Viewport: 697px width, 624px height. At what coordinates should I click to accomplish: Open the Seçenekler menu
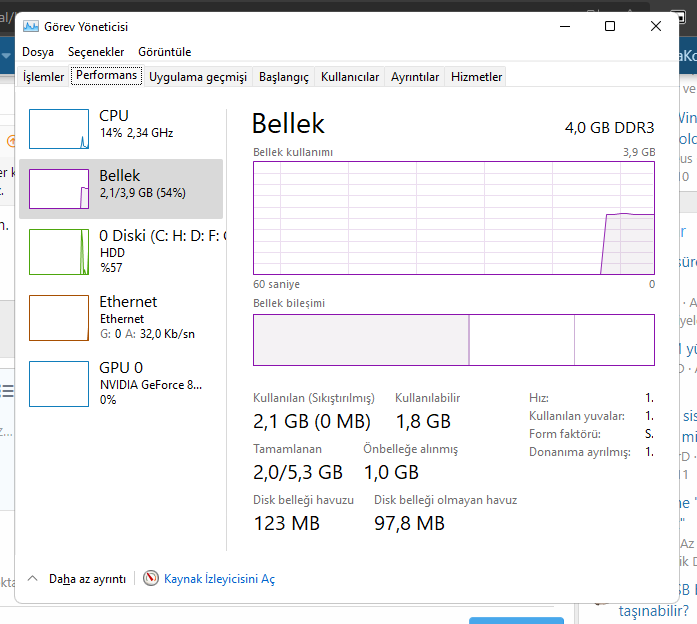click(x=96, y=52)
